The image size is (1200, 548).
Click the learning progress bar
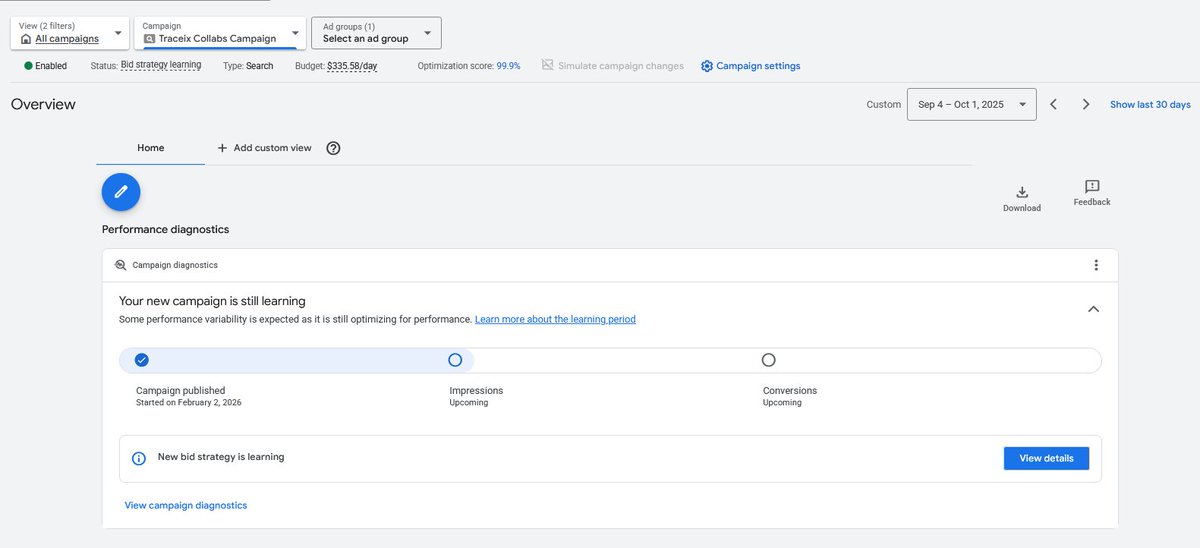[610, 360]
